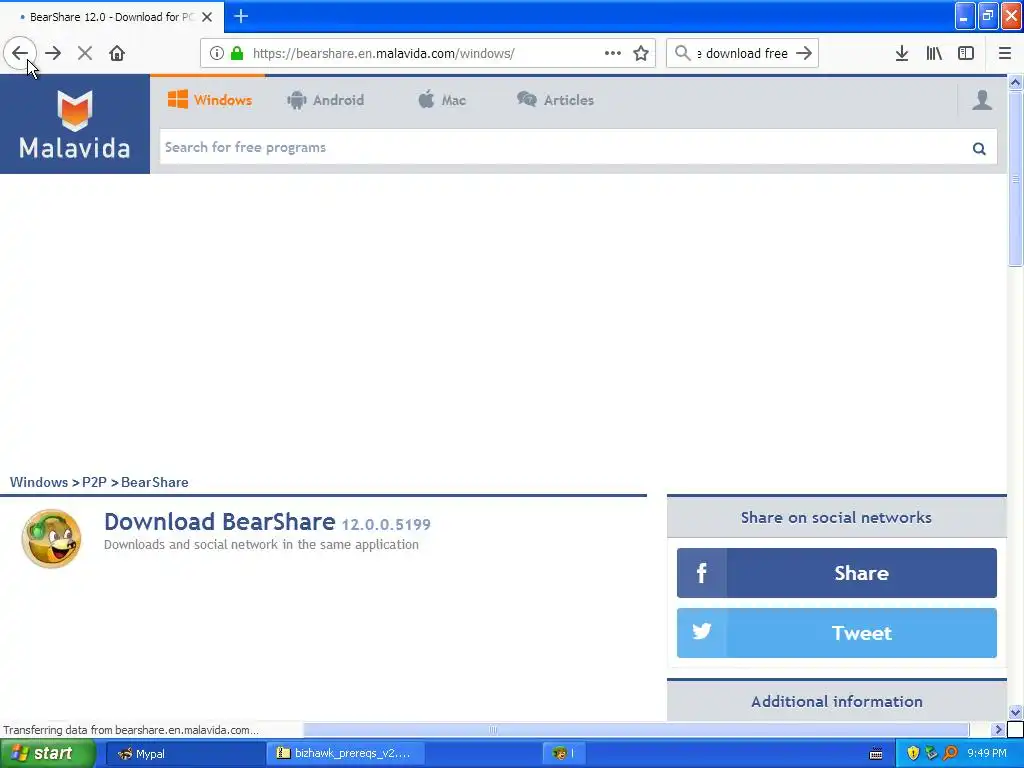This screenshot has height=768, width=1024.
Task: Select the BearShare 12.0 browser tab
Action: [111, 17]
